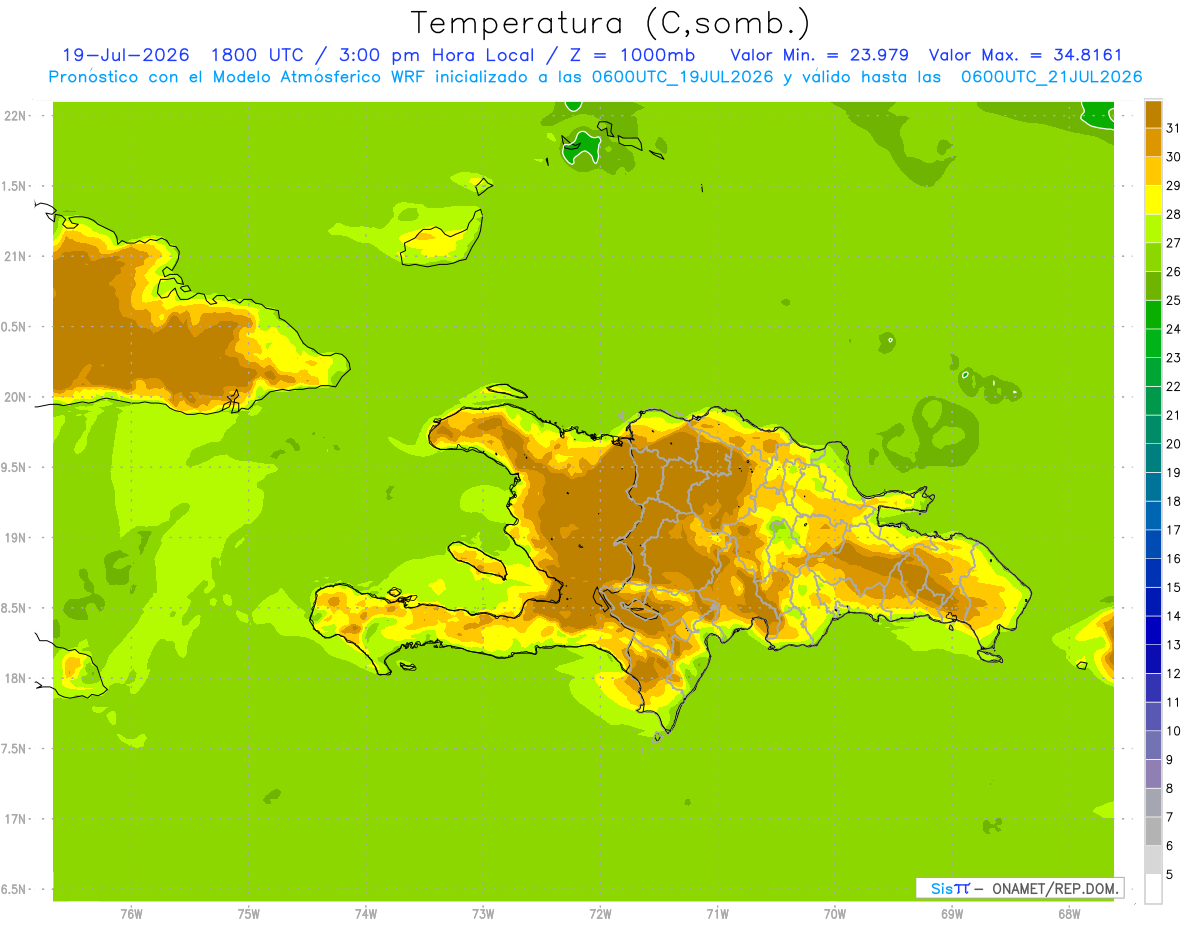Pick the purple legend swatch between 8 and 9

tap(1153, 774)
